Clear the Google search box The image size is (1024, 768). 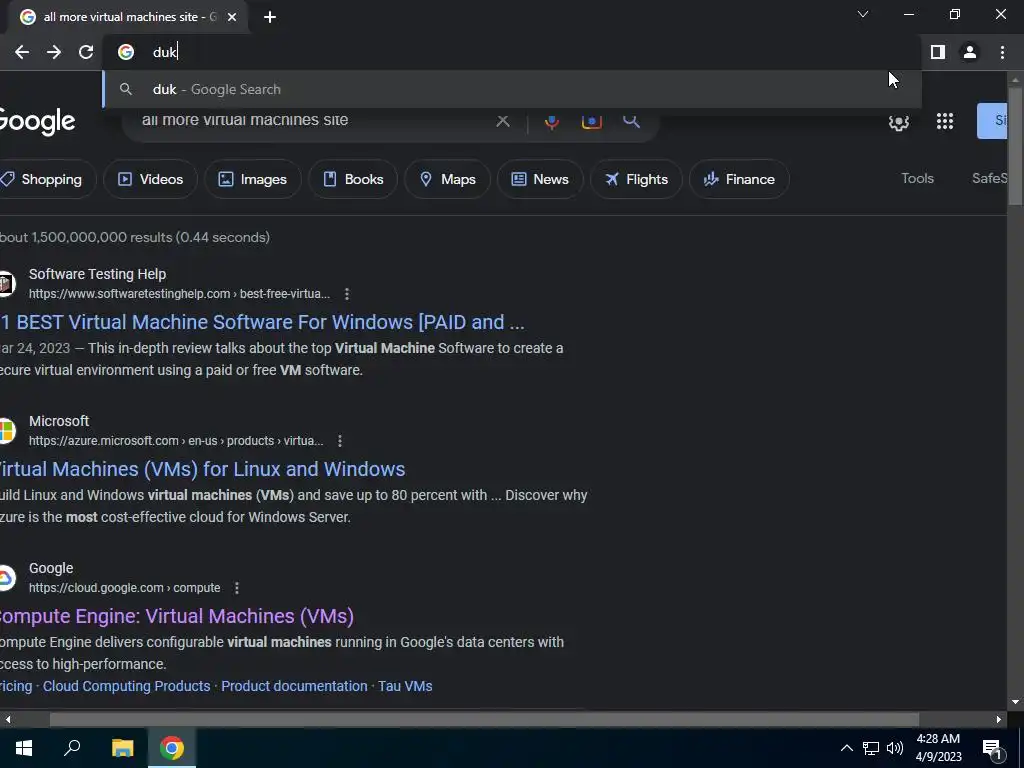coord(502,121)
